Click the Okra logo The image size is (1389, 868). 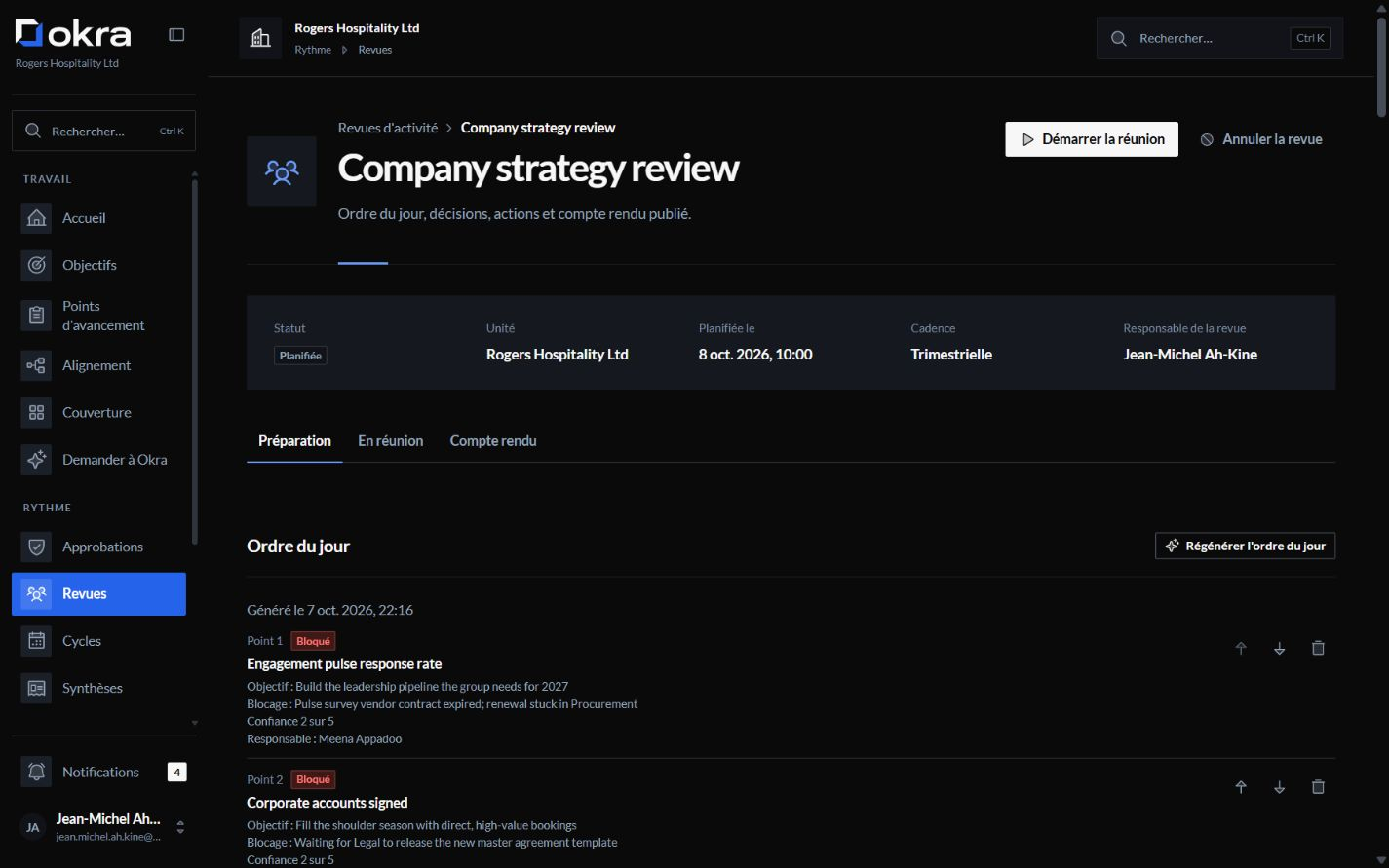click(x=73, y=34)
